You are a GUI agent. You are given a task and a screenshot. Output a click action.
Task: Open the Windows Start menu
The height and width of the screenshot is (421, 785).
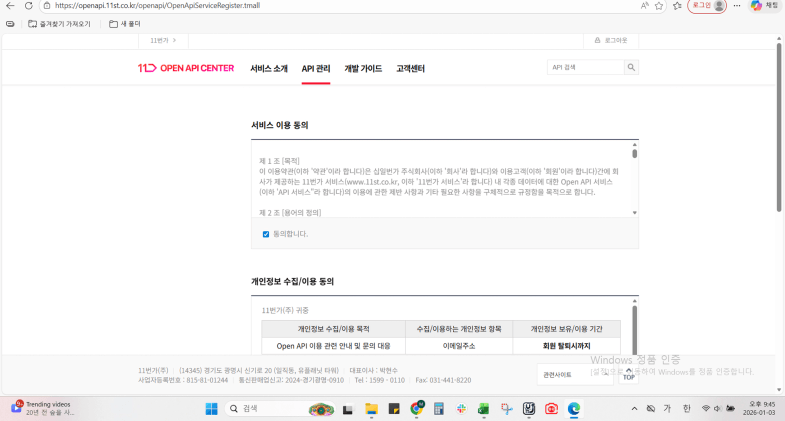point(211,409)
